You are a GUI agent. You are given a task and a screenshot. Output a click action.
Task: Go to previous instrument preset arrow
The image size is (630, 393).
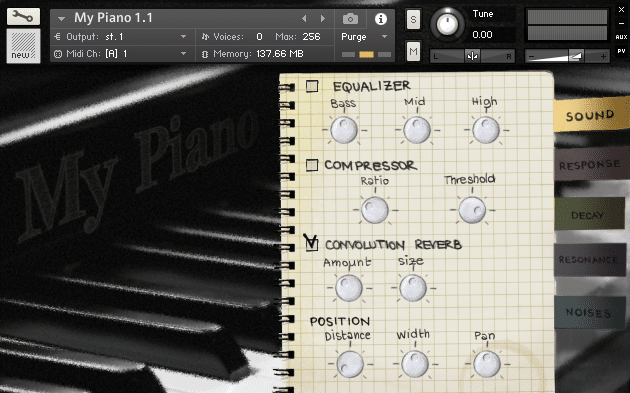tap(304, 18)
